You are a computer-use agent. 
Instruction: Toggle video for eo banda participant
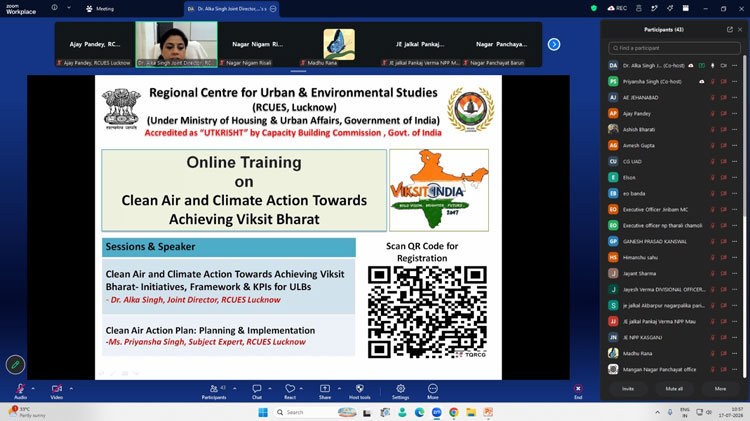[724, 194]
